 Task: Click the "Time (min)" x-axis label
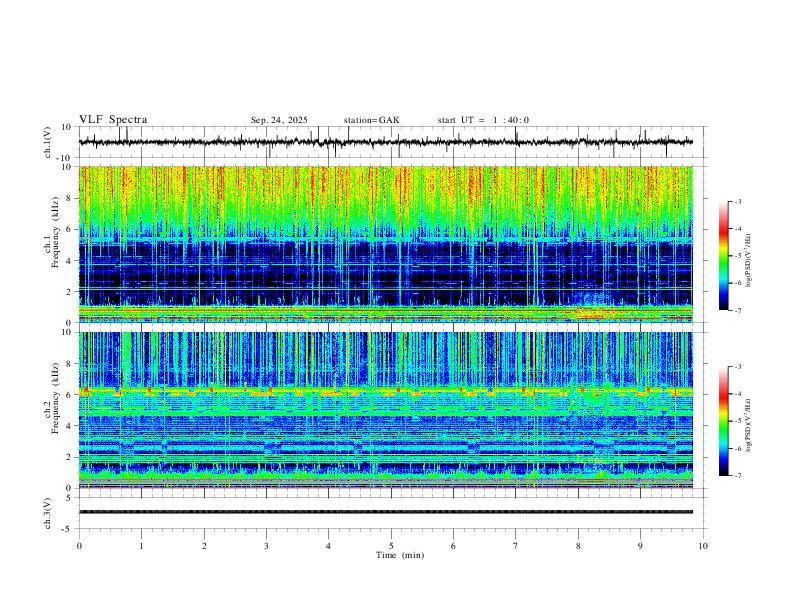coord(400,555)
